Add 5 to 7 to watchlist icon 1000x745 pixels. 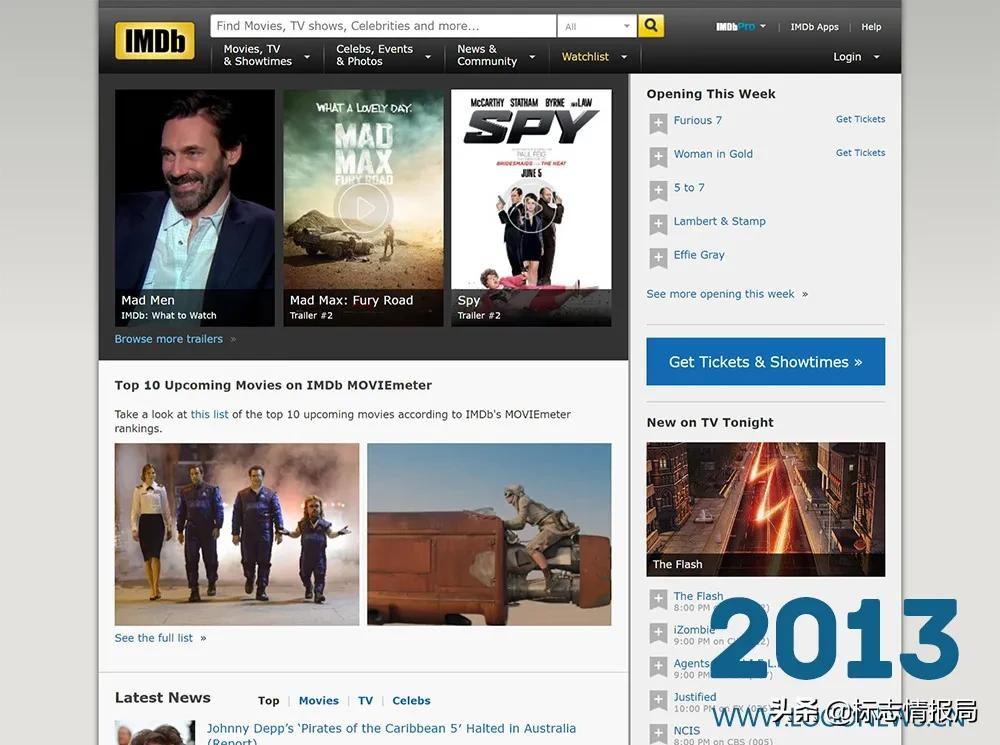pos(658,190)
